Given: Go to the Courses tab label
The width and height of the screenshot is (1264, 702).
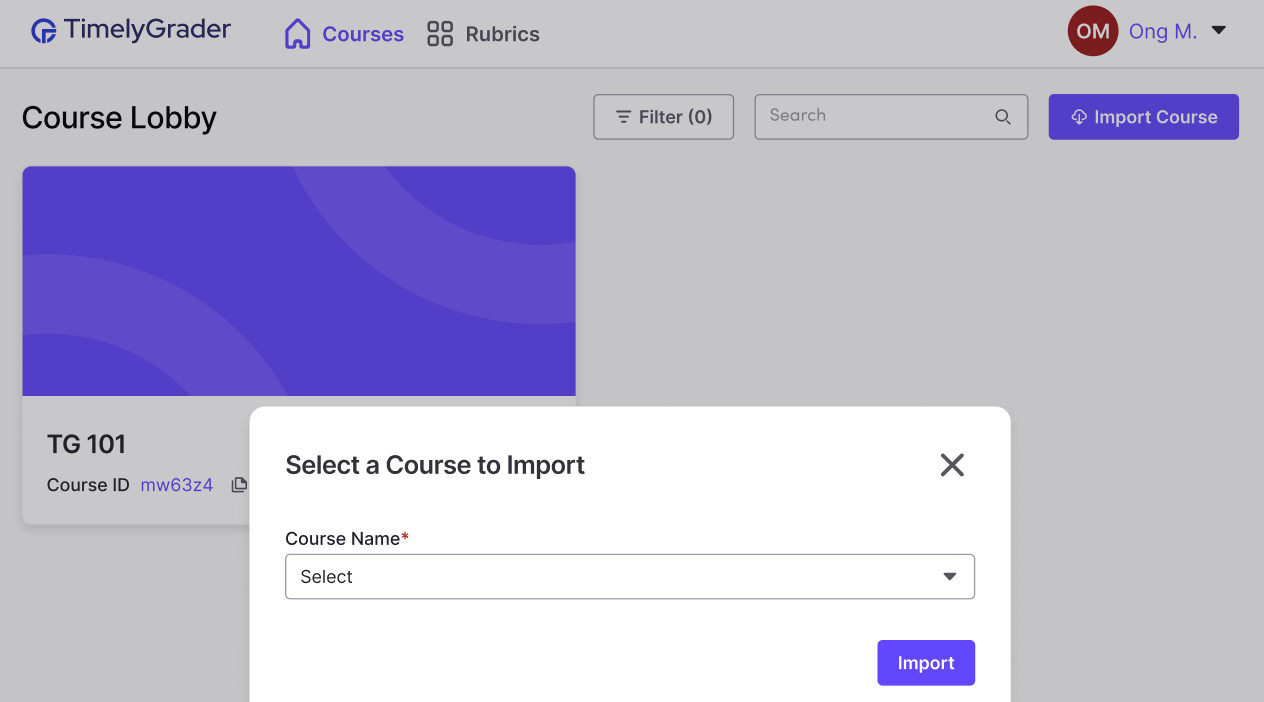Looking at the screenshot, I should tap(363, 34).
